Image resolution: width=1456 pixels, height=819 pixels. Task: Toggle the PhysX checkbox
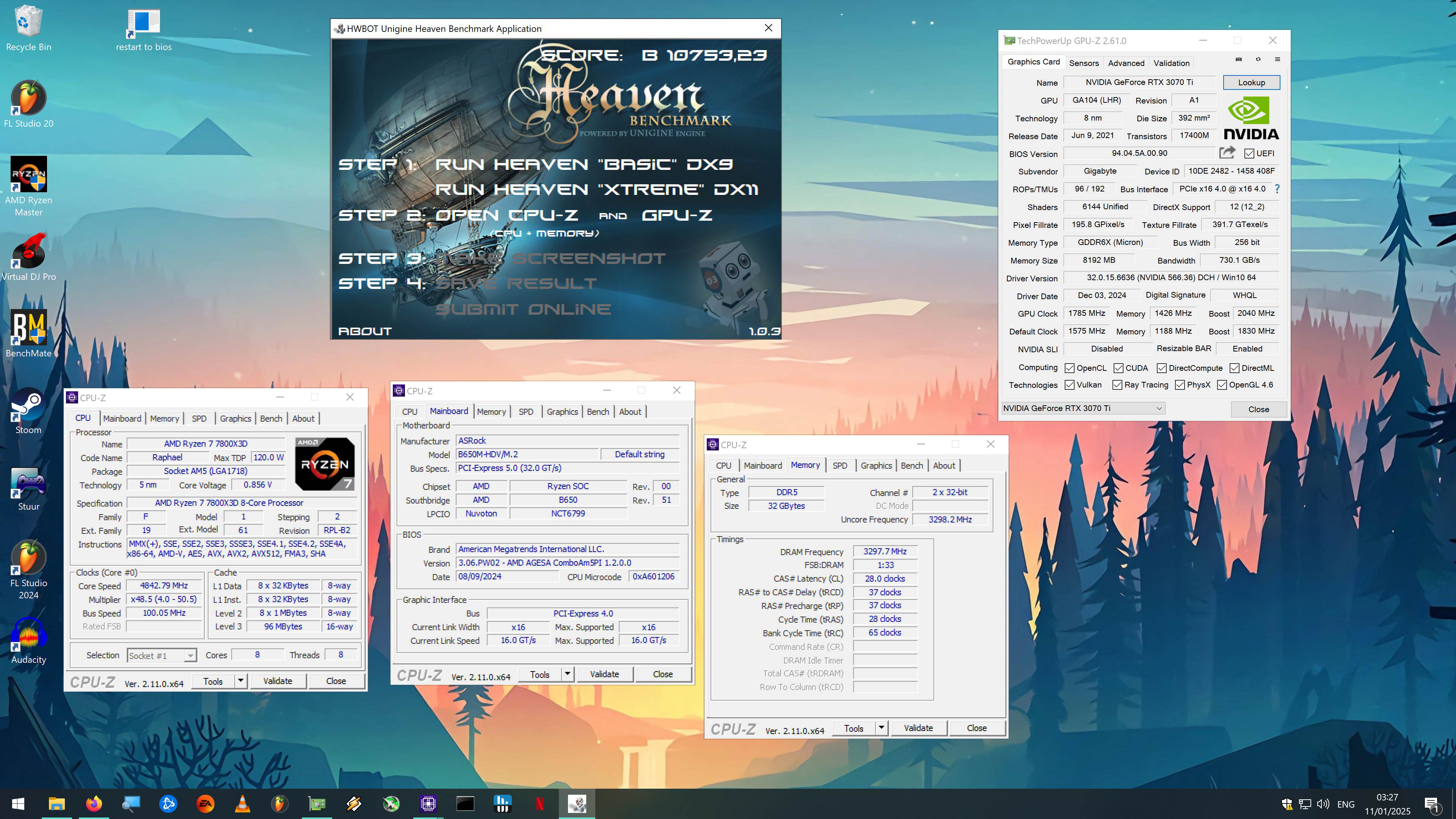coord(1180,385)
